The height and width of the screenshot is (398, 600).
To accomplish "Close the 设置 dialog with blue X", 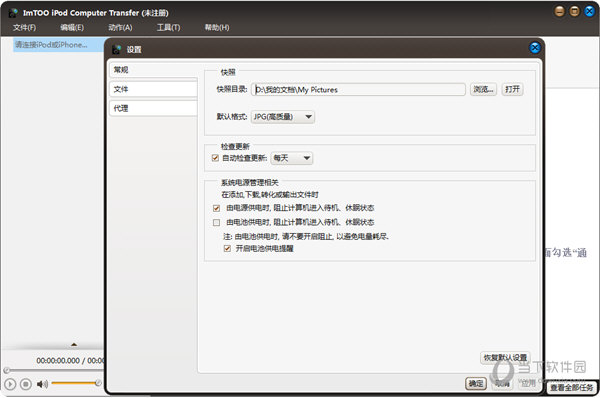I will pyautogui.click(x=535, y=48).
